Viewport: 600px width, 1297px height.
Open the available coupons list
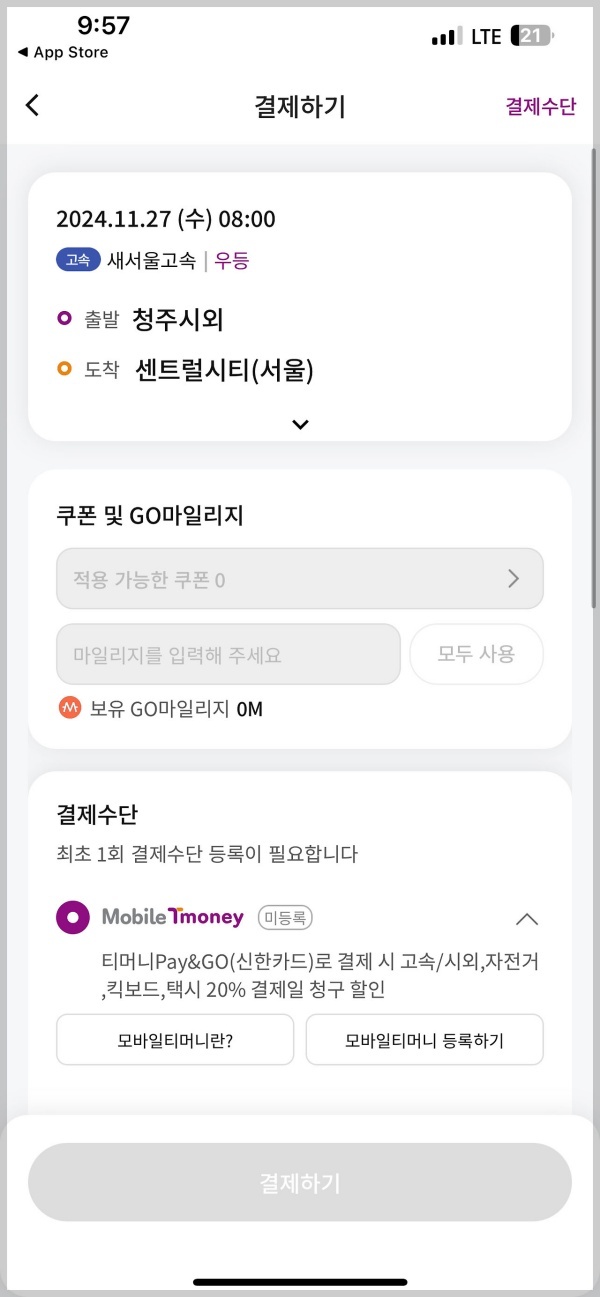click(300, 578)
